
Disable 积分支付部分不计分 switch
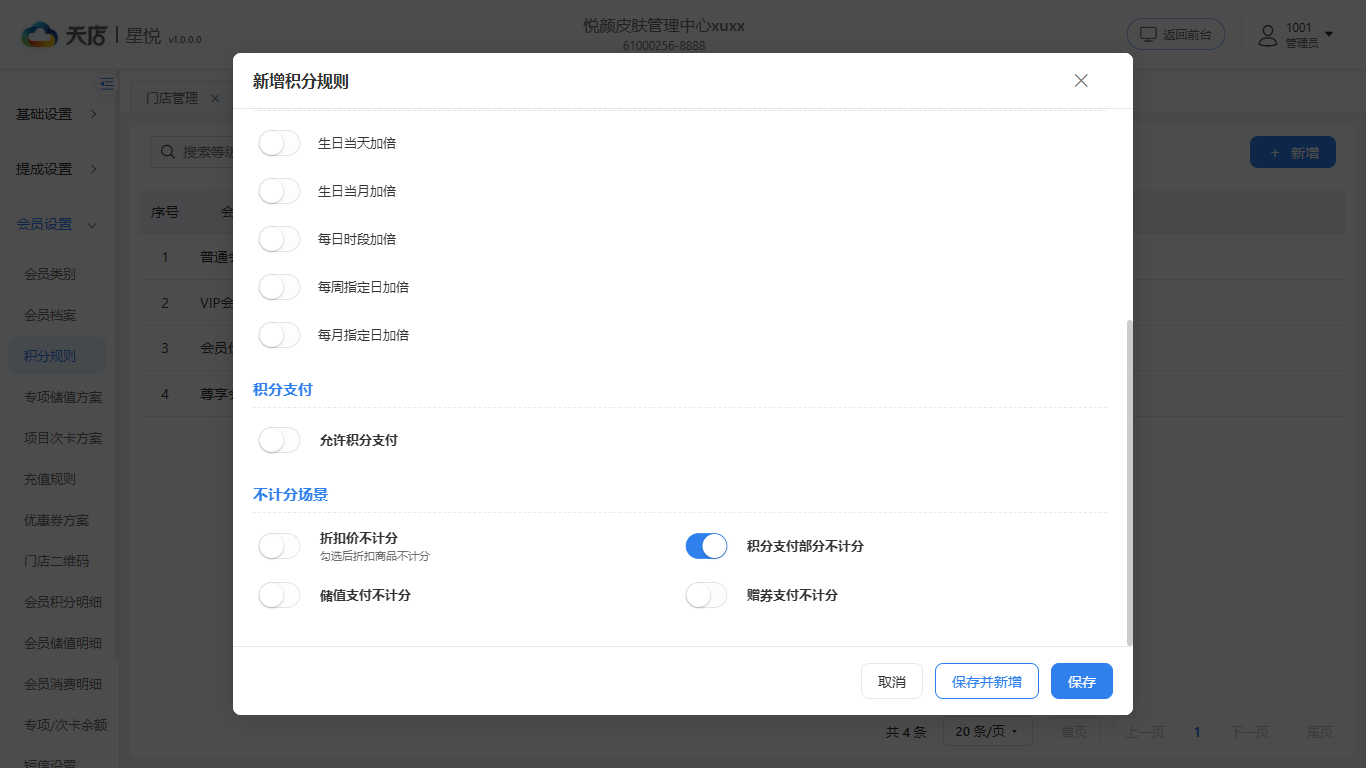[x=706, y=546]
